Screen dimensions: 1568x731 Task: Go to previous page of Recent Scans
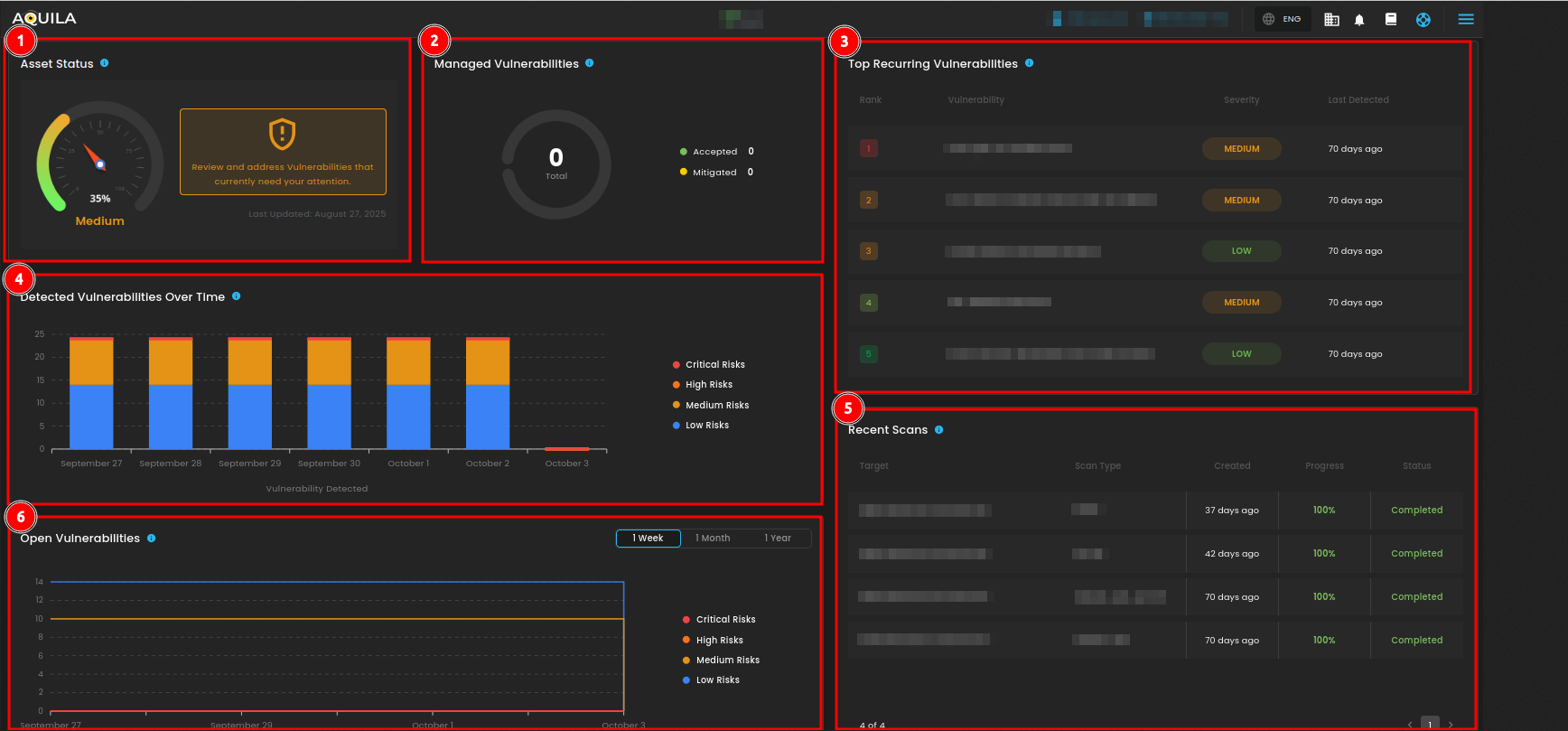click(x=1410, y=724)
